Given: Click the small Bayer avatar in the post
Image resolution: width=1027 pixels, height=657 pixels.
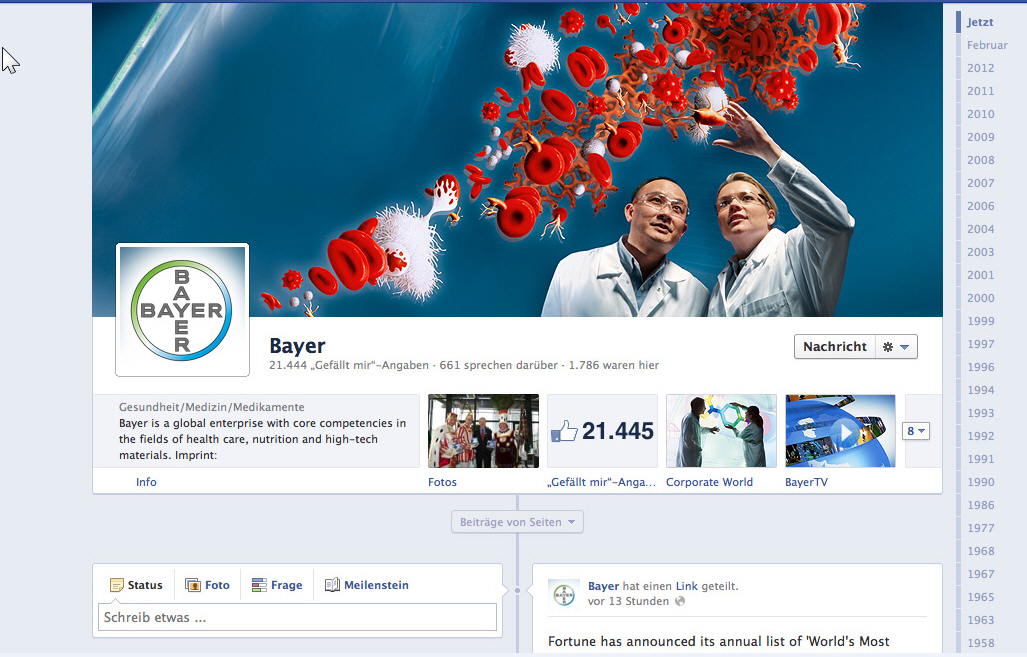Looking at the screenshot, I should click(x=564, y=594).
